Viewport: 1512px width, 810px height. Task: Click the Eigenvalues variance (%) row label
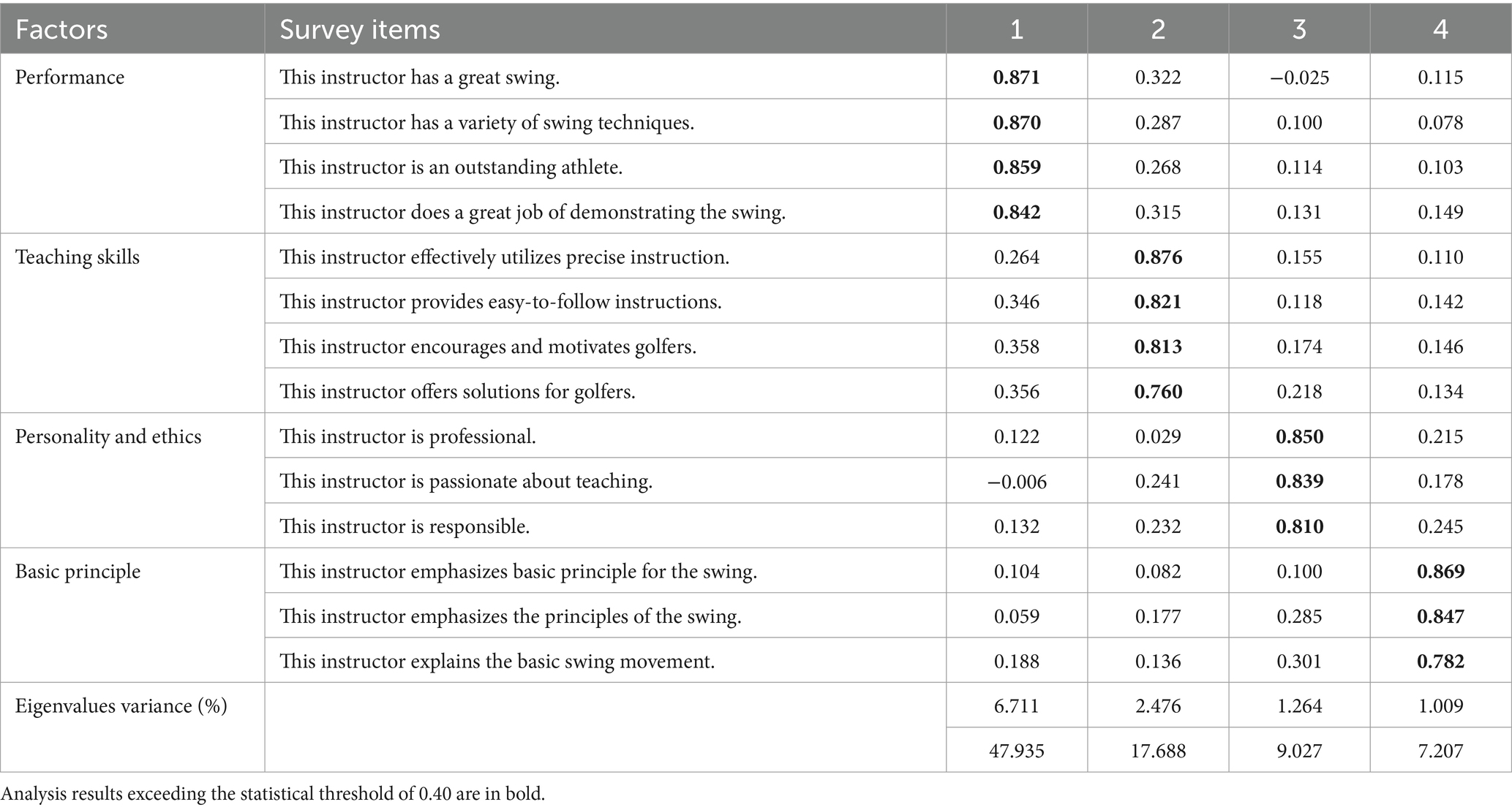click(121, 706)
